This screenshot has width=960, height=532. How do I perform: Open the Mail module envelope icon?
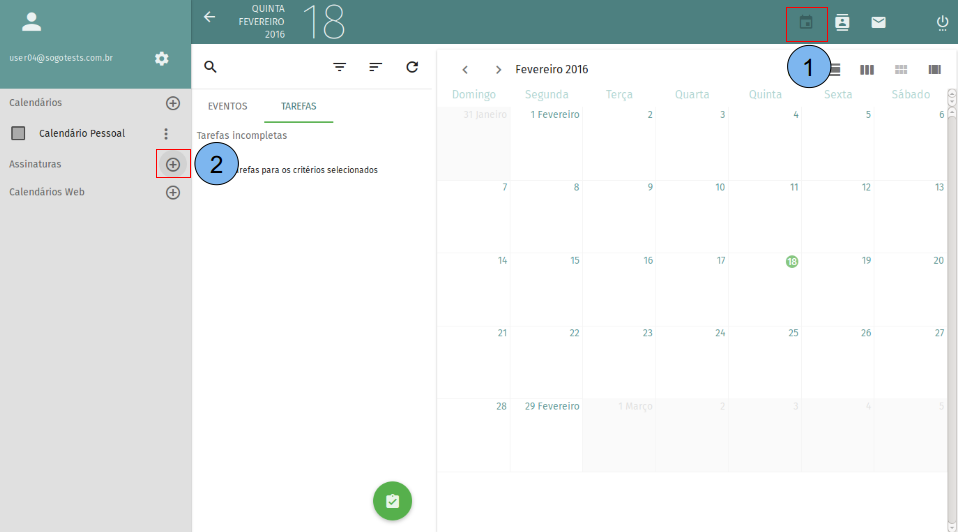click(x=878, y=22)
